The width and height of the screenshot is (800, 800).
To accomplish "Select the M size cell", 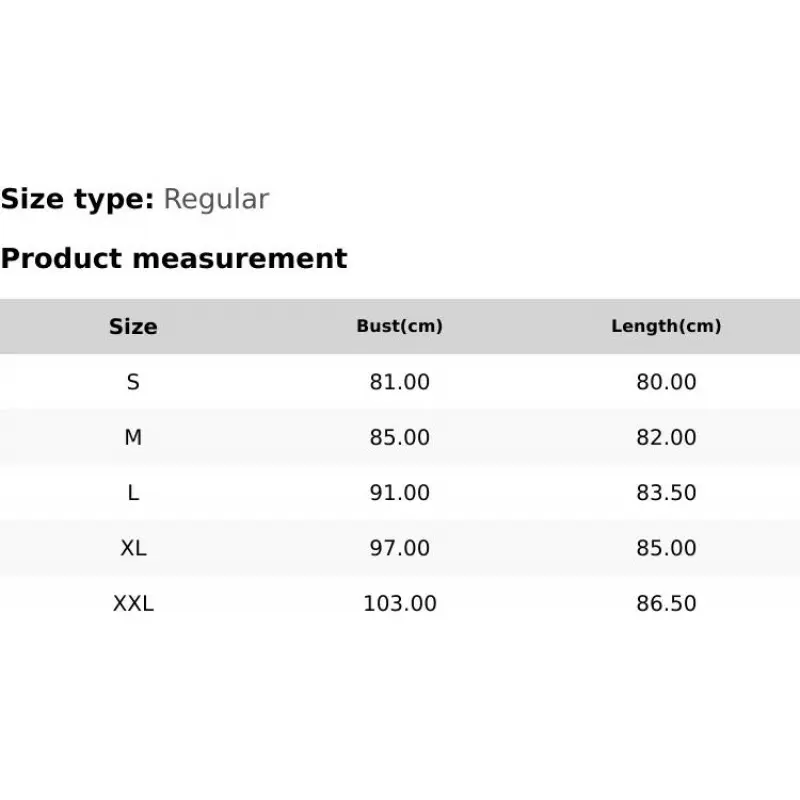I will tap(133, 437).
